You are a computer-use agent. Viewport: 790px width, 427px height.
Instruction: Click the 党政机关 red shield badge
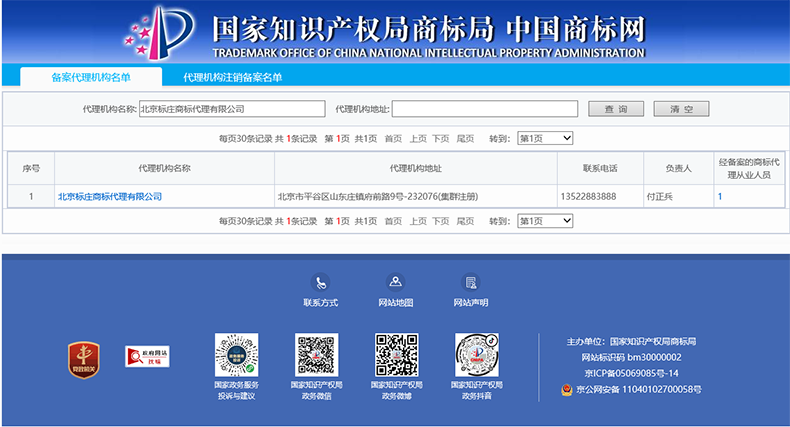pyautogui.click(x=84, y=360)
